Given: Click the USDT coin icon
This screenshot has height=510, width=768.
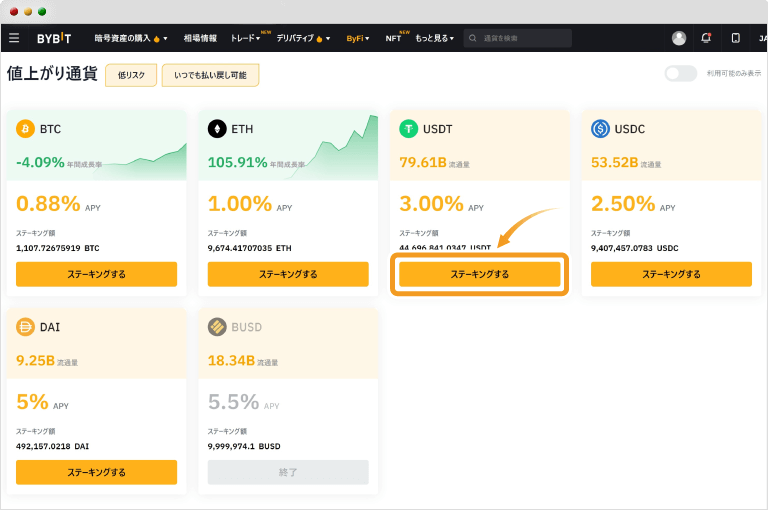Looking at the screenshot, I should (408, 129).
